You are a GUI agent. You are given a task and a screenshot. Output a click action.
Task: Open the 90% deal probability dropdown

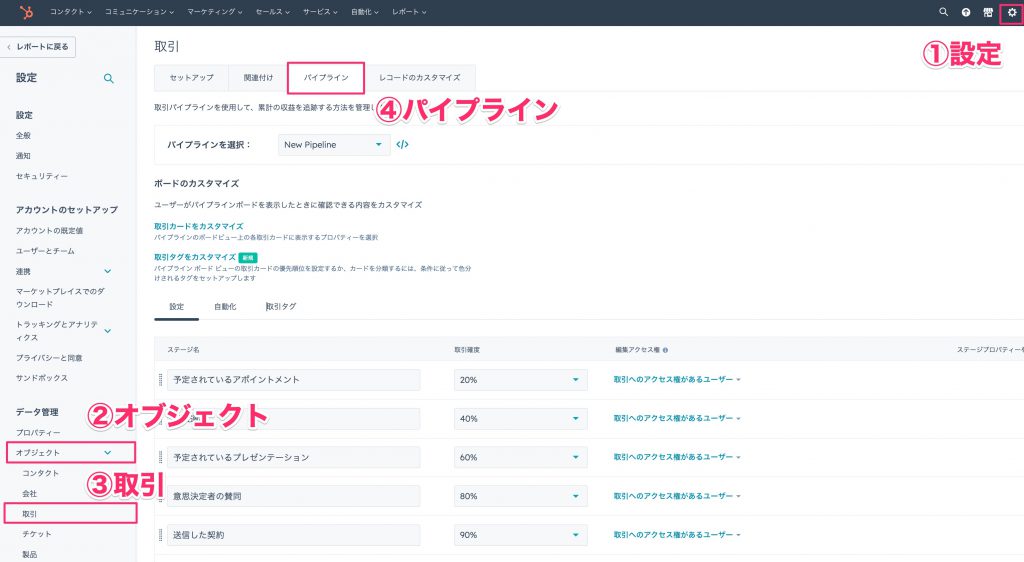520,535
